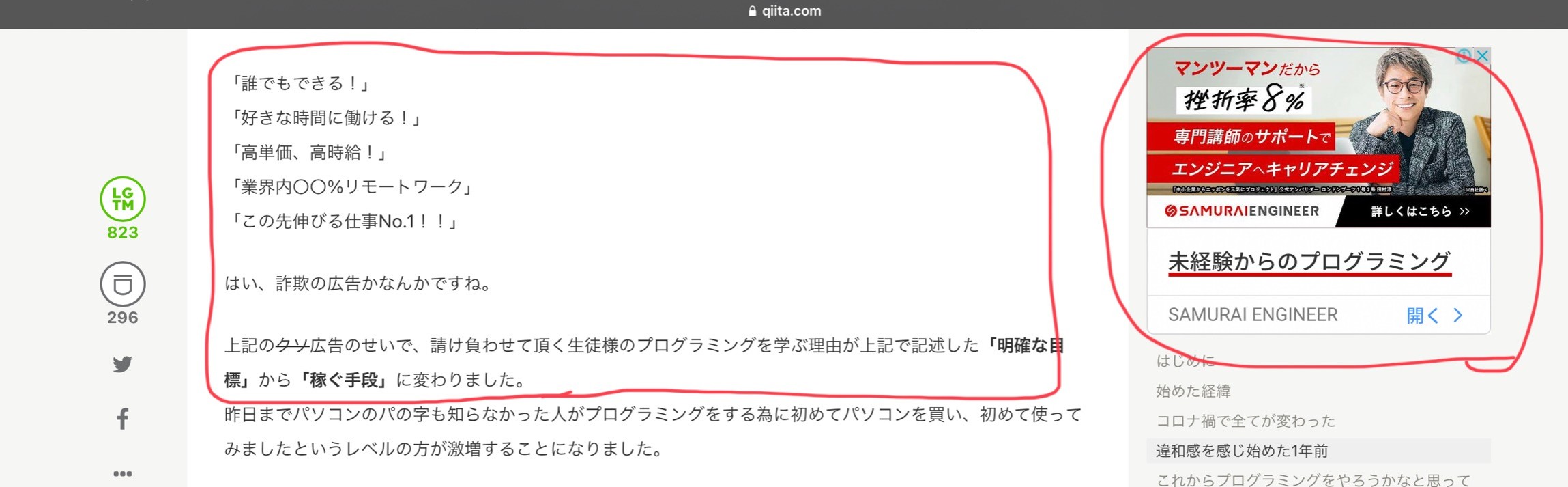Click the ad info icon
The image size is (1568, 487).
click(1464, 56)
